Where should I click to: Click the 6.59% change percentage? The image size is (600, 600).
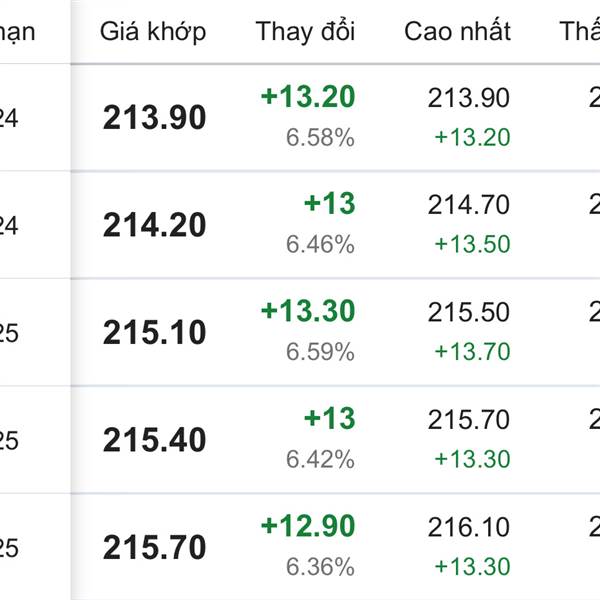pos(320,352)
